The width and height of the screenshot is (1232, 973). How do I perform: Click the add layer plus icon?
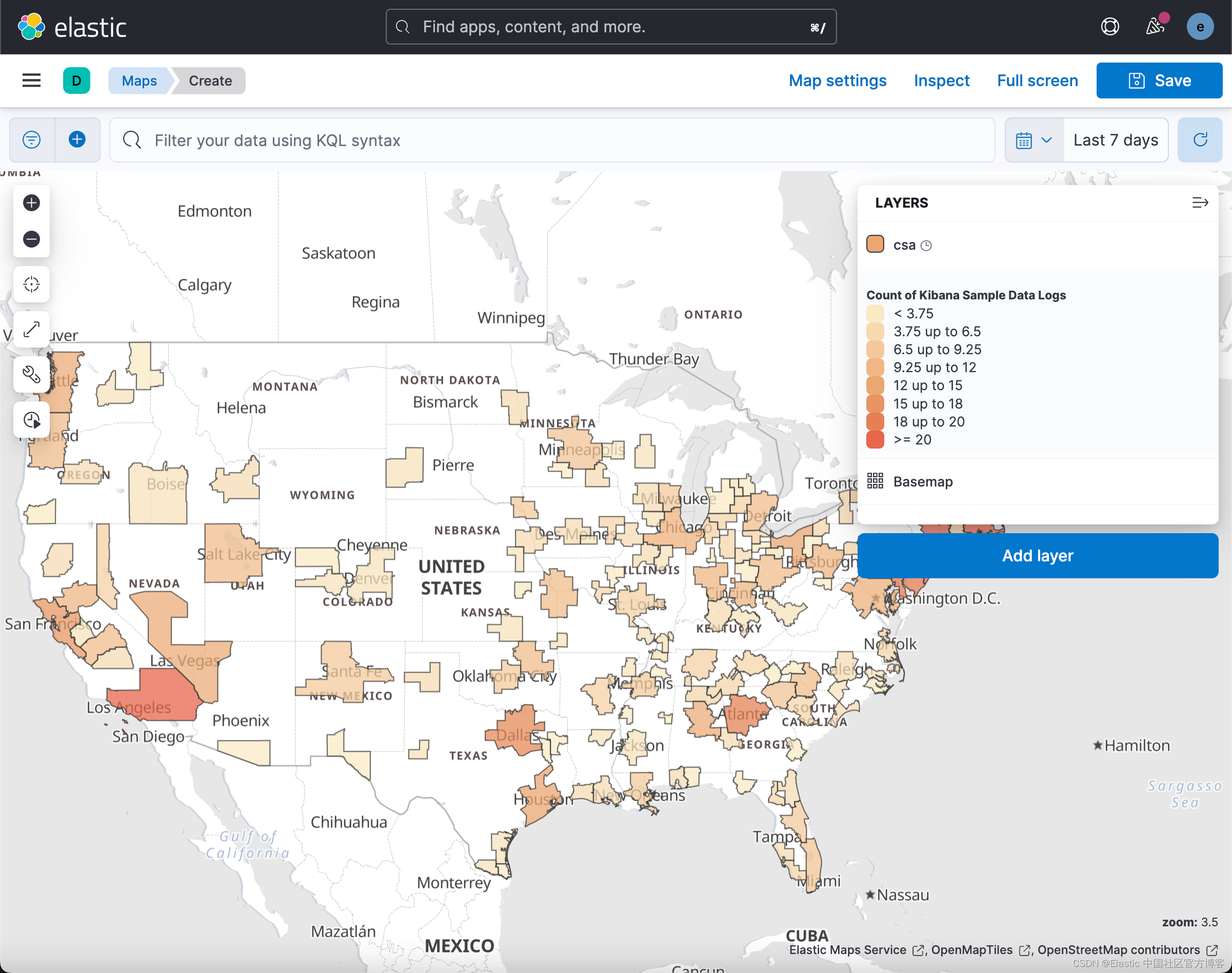coord(76,139)
